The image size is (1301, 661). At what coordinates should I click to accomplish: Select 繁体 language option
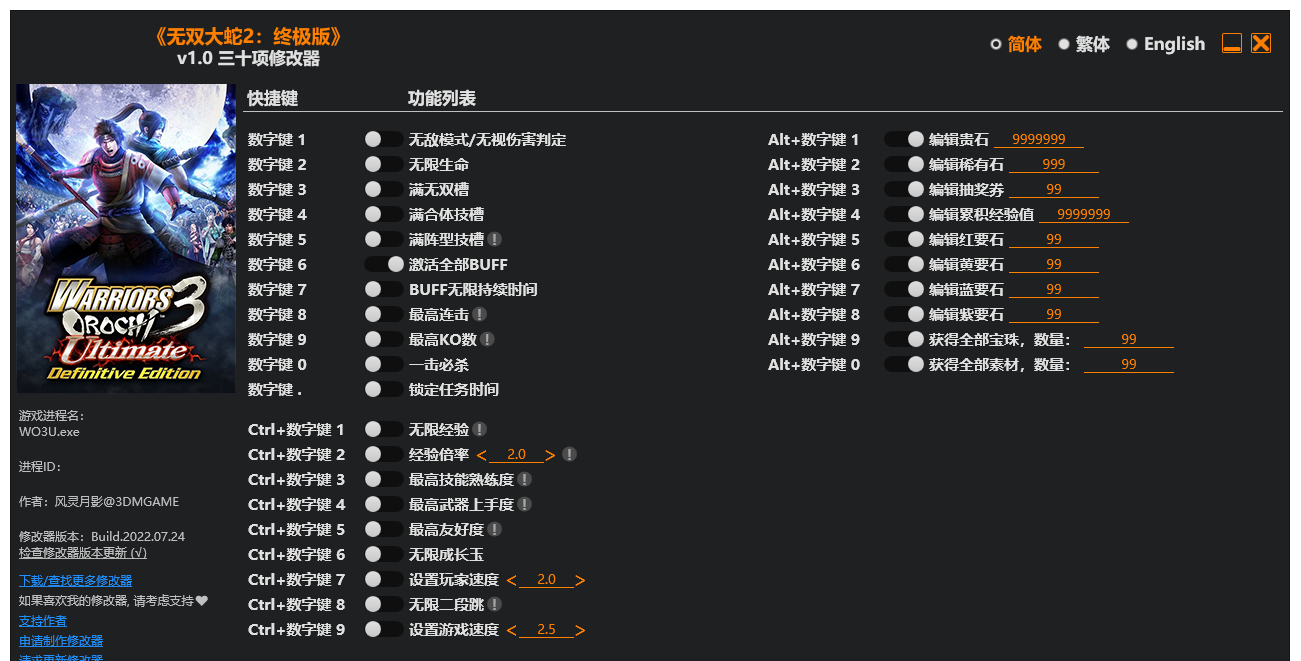tap(1084, 44)
